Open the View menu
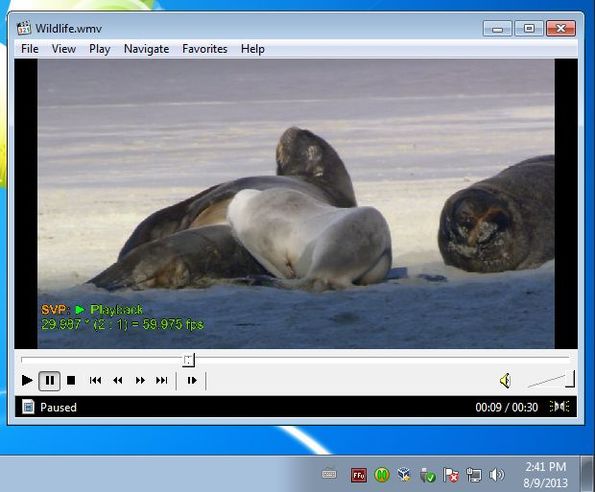Screen dimensions: 595x492 pos(64,49)
